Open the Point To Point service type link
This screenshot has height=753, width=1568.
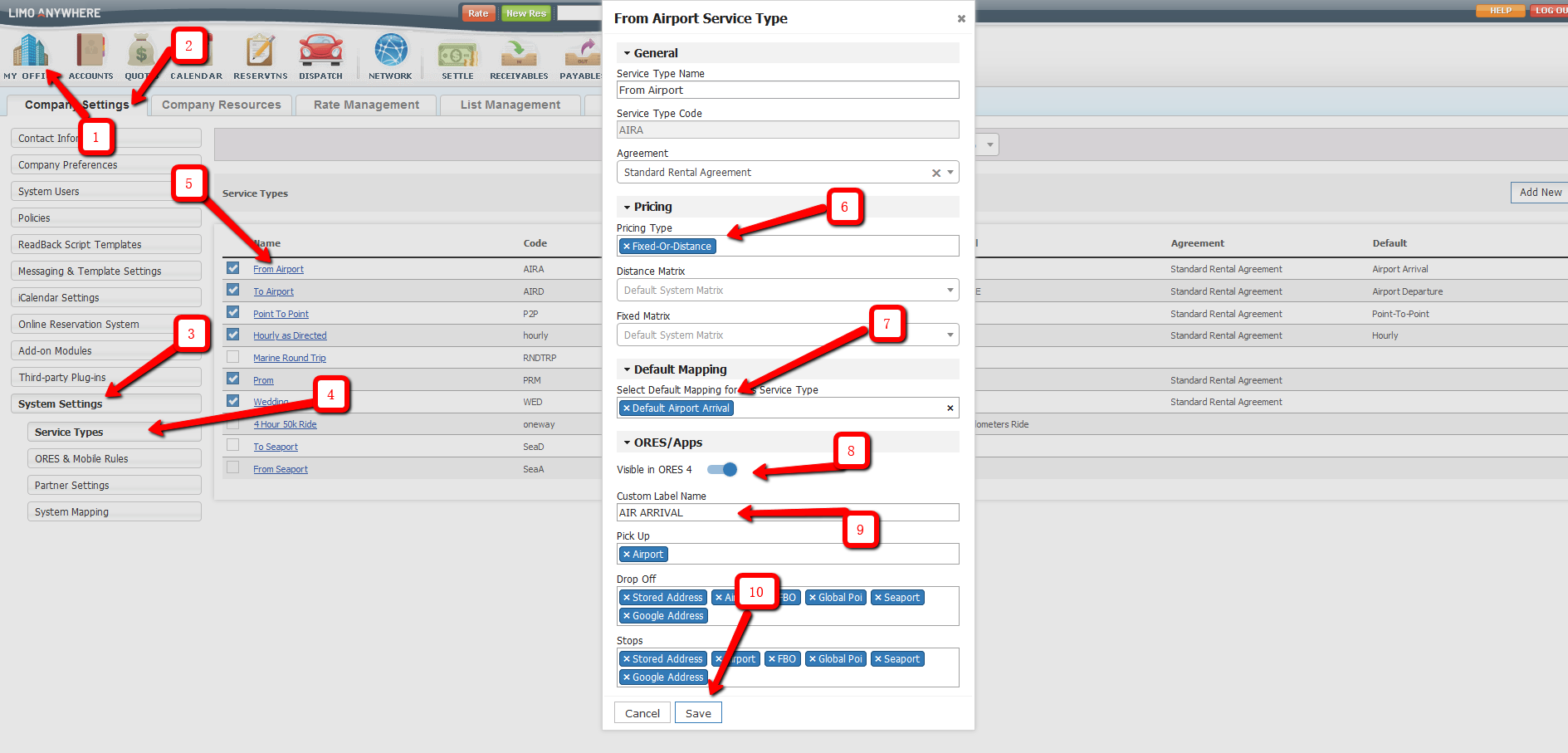pos(281,313)
